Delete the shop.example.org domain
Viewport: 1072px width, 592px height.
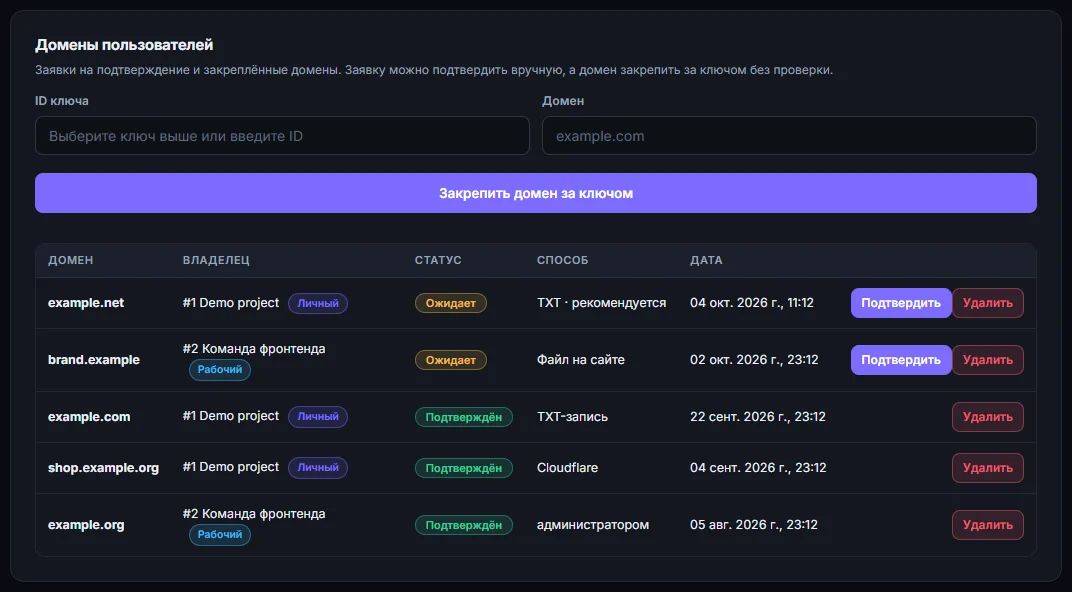[987, 468]
